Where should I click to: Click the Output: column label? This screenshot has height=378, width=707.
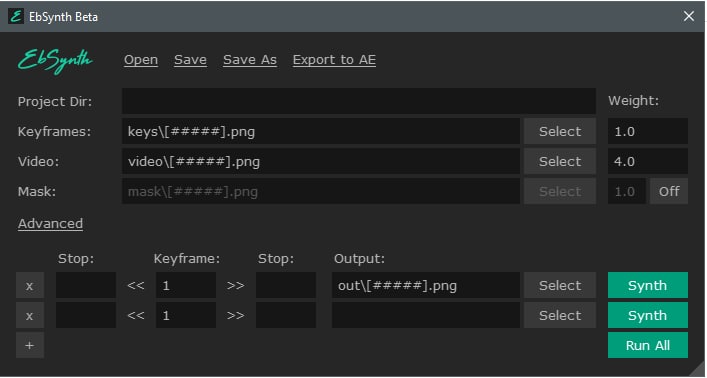click(359, 258)
